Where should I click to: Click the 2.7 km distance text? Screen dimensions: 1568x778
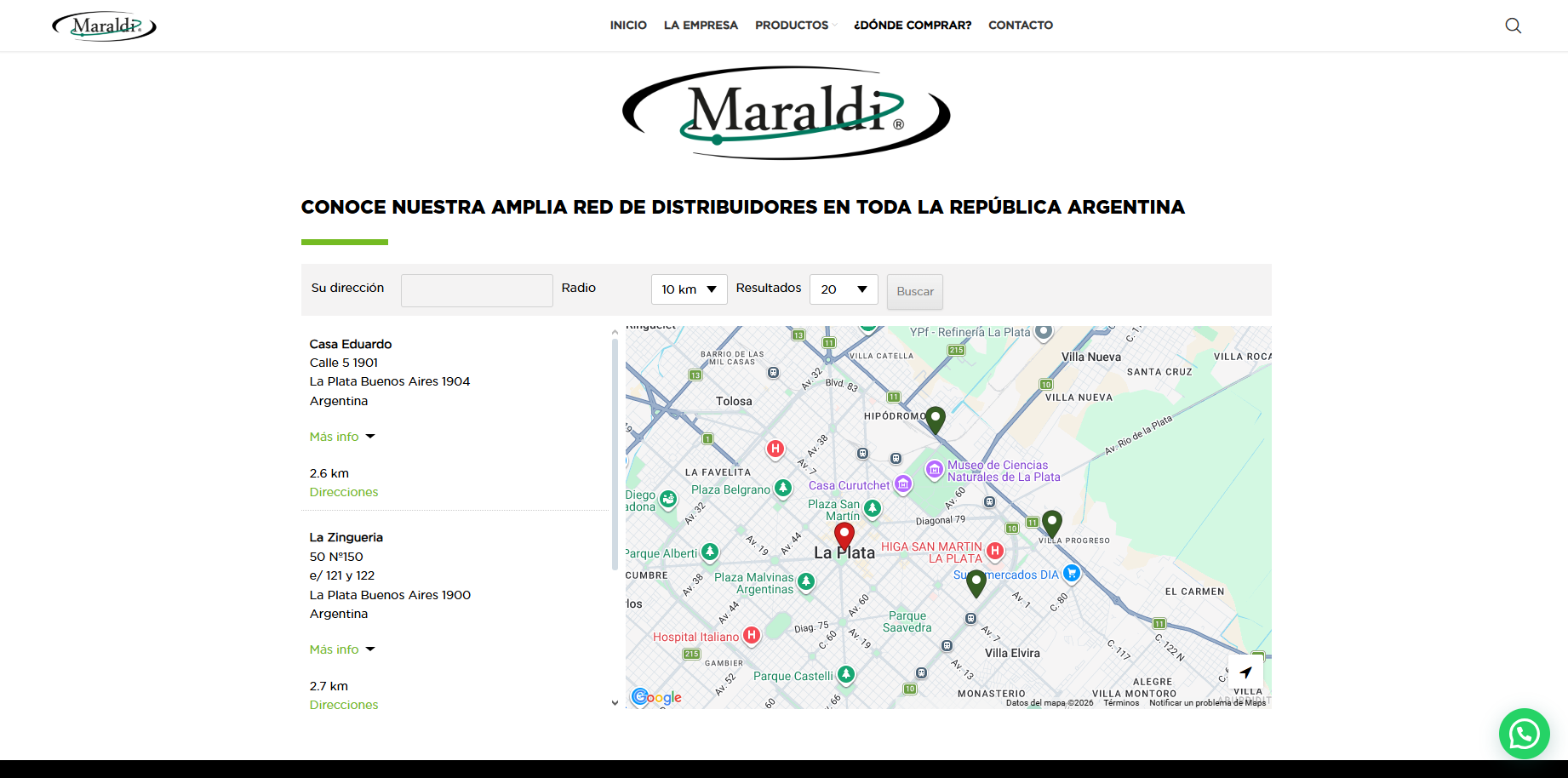[329, 686]
